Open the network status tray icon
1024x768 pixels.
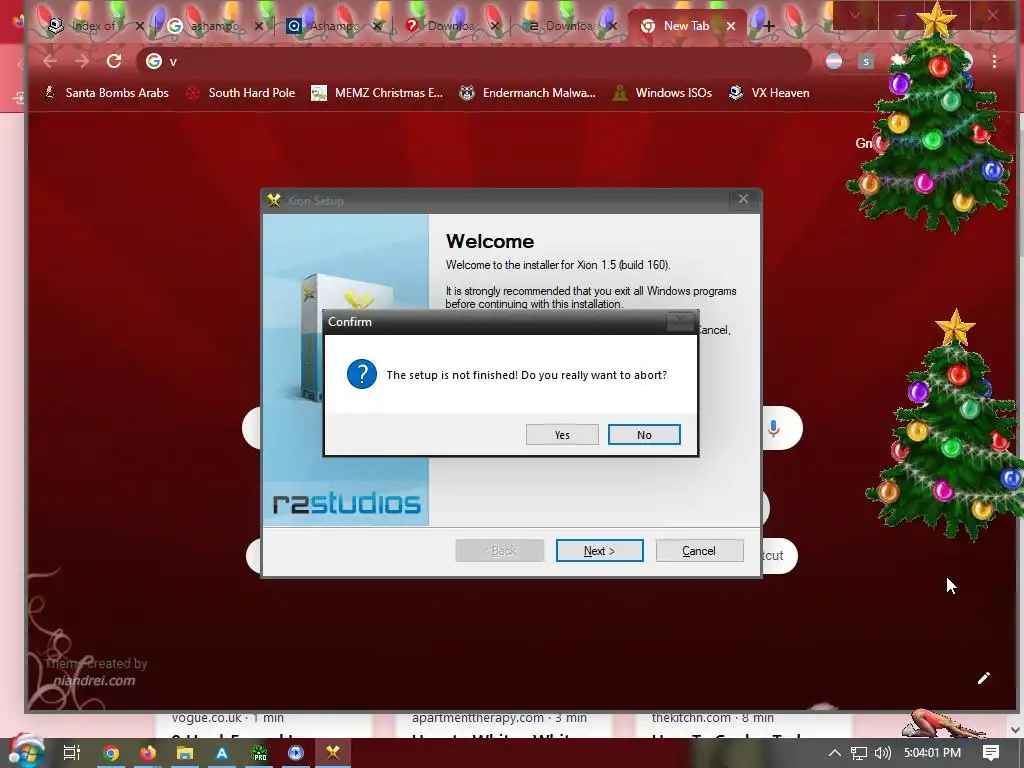click(859, 753)
